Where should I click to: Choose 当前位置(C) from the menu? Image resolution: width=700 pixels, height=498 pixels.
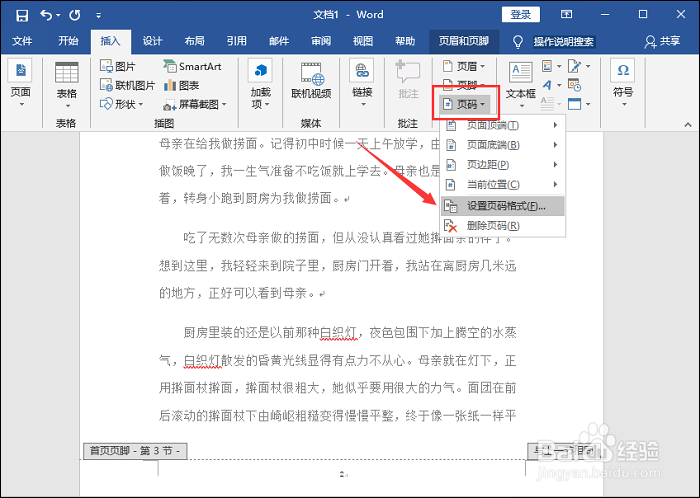point(503,184)
